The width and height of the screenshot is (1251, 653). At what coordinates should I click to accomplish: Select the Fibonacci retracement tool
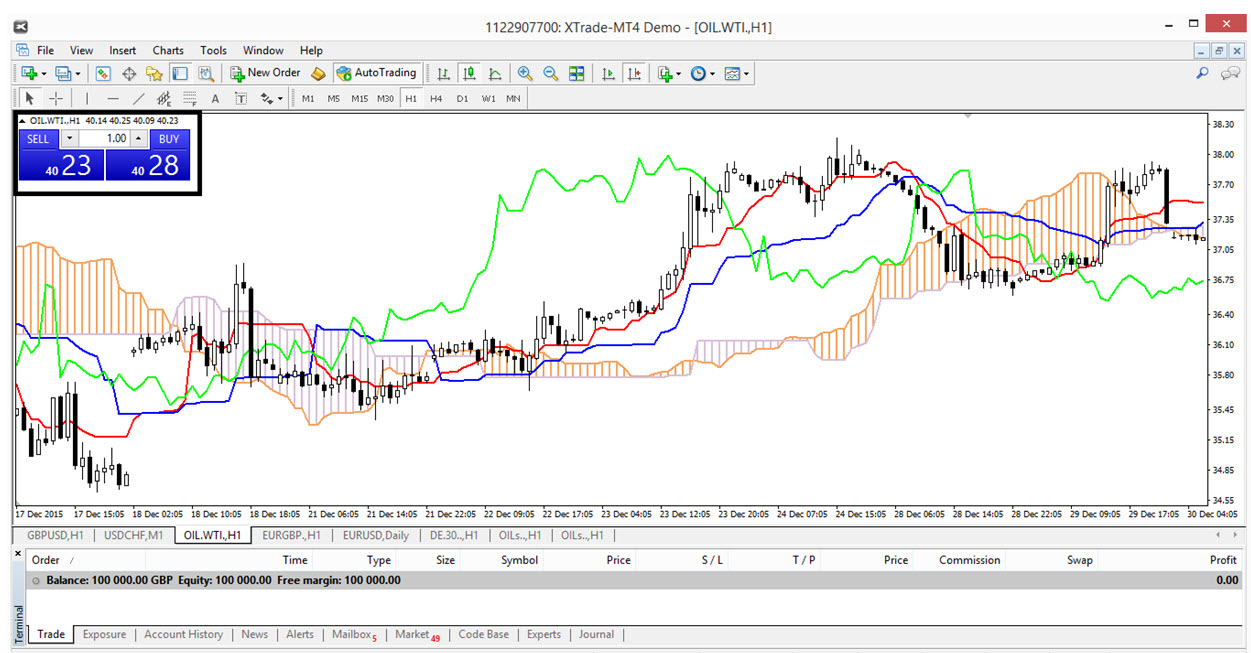pyautogui.click(x=189, y=98)
